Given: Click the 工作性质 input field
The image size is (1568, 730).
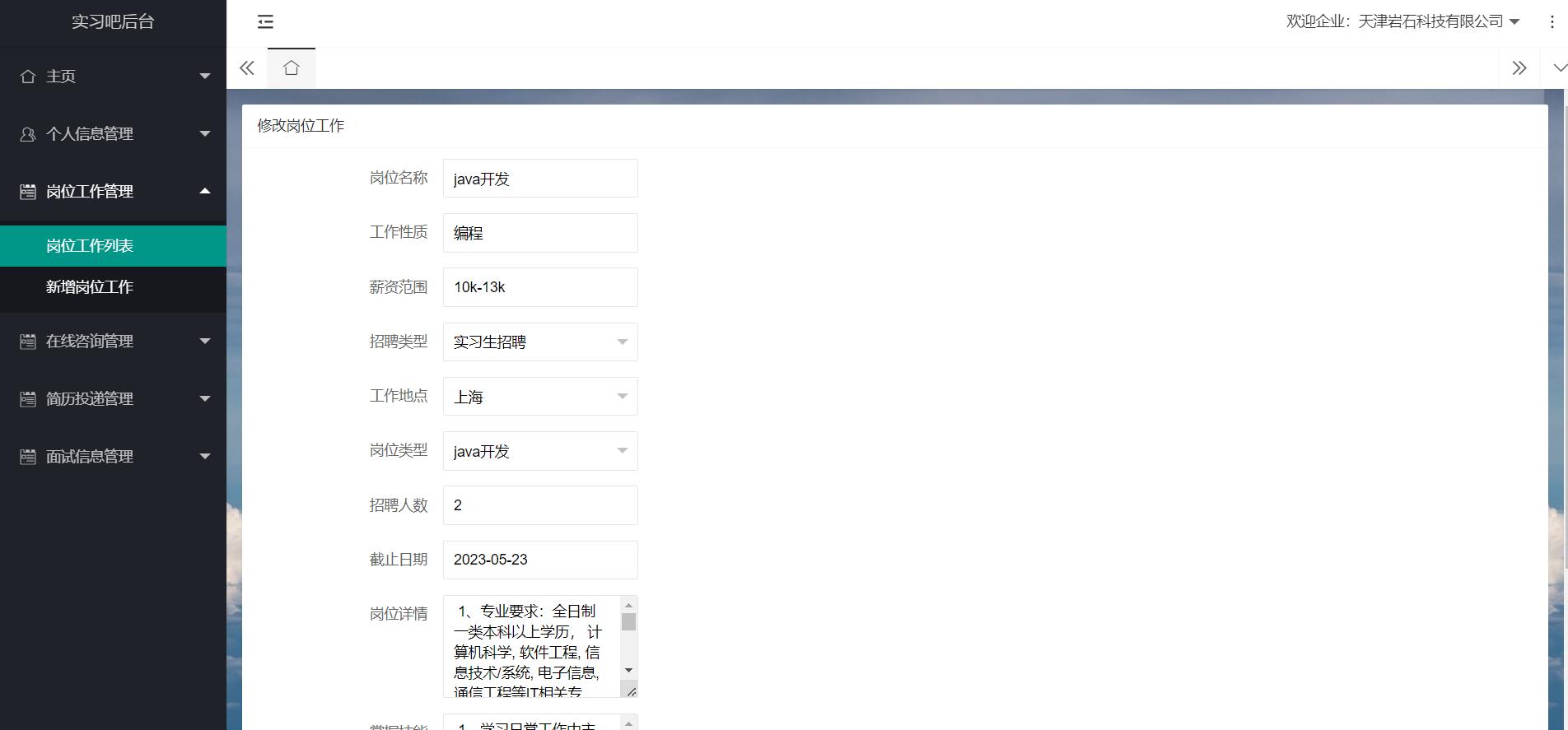Looking at the screenshot, I should coord(540,233).
